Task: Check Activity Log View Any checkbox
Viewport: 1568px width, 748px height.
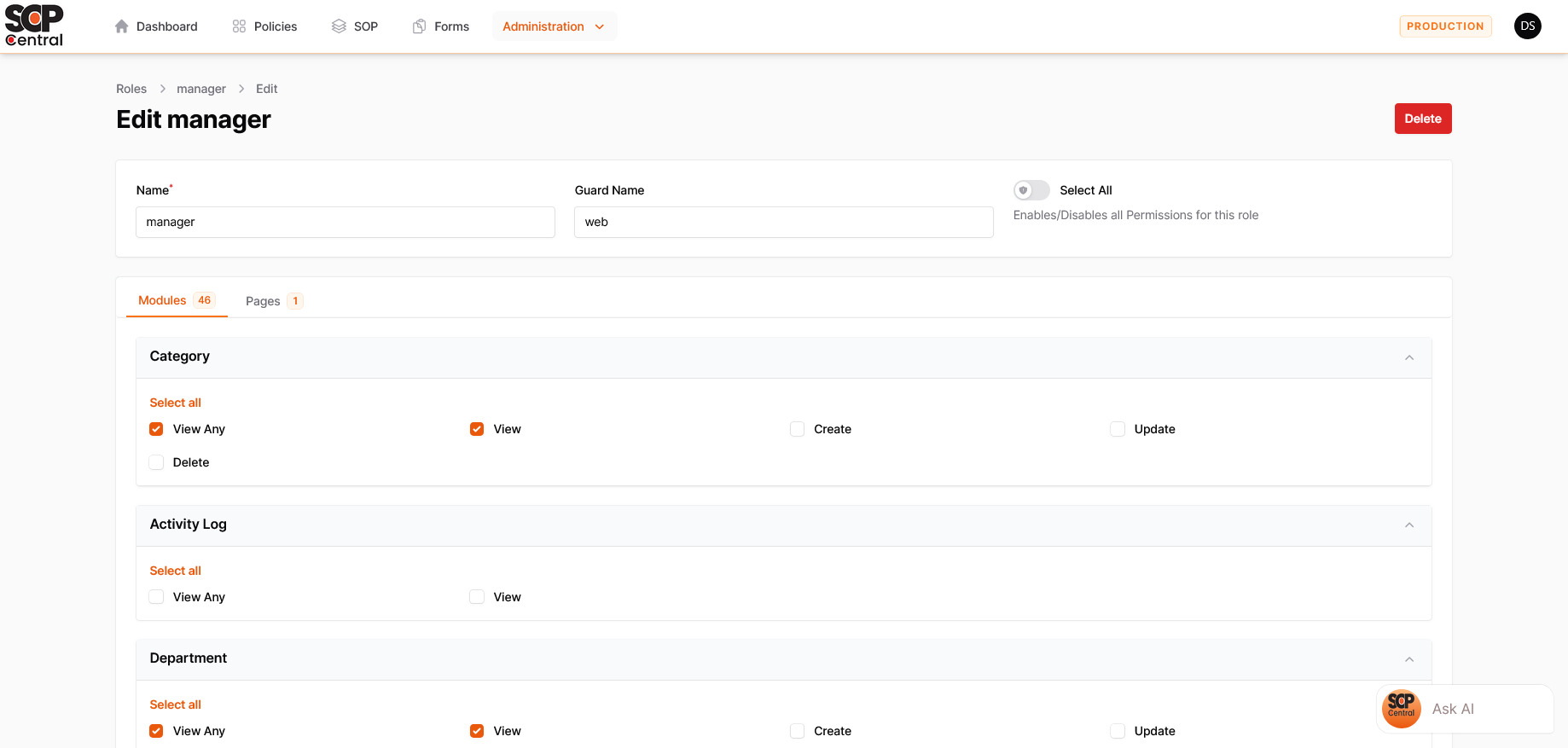Action: [156, 597]
